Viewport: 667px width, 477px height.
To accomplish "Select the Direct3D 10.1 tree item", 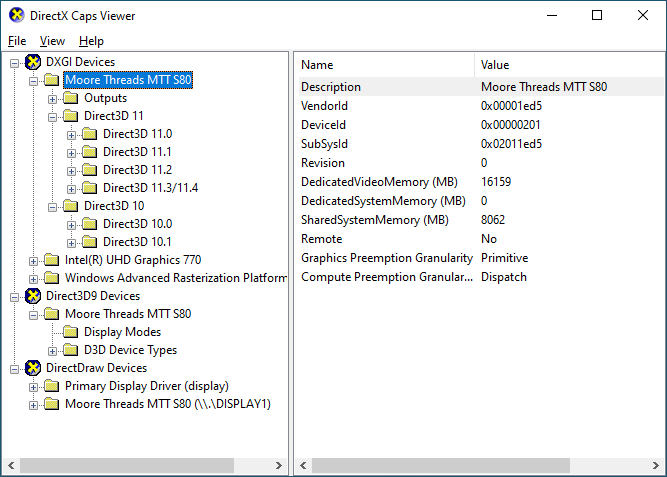I will [x=137, y=242].
